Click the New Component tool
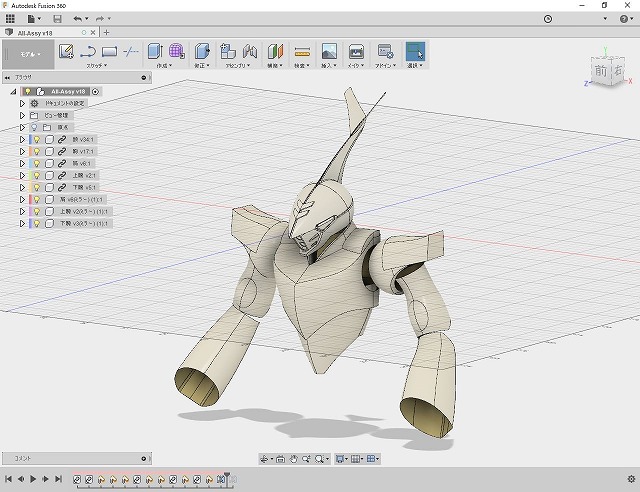Image resolution: width=640 pixels, height=492 pixels. [x=228, y=51]
